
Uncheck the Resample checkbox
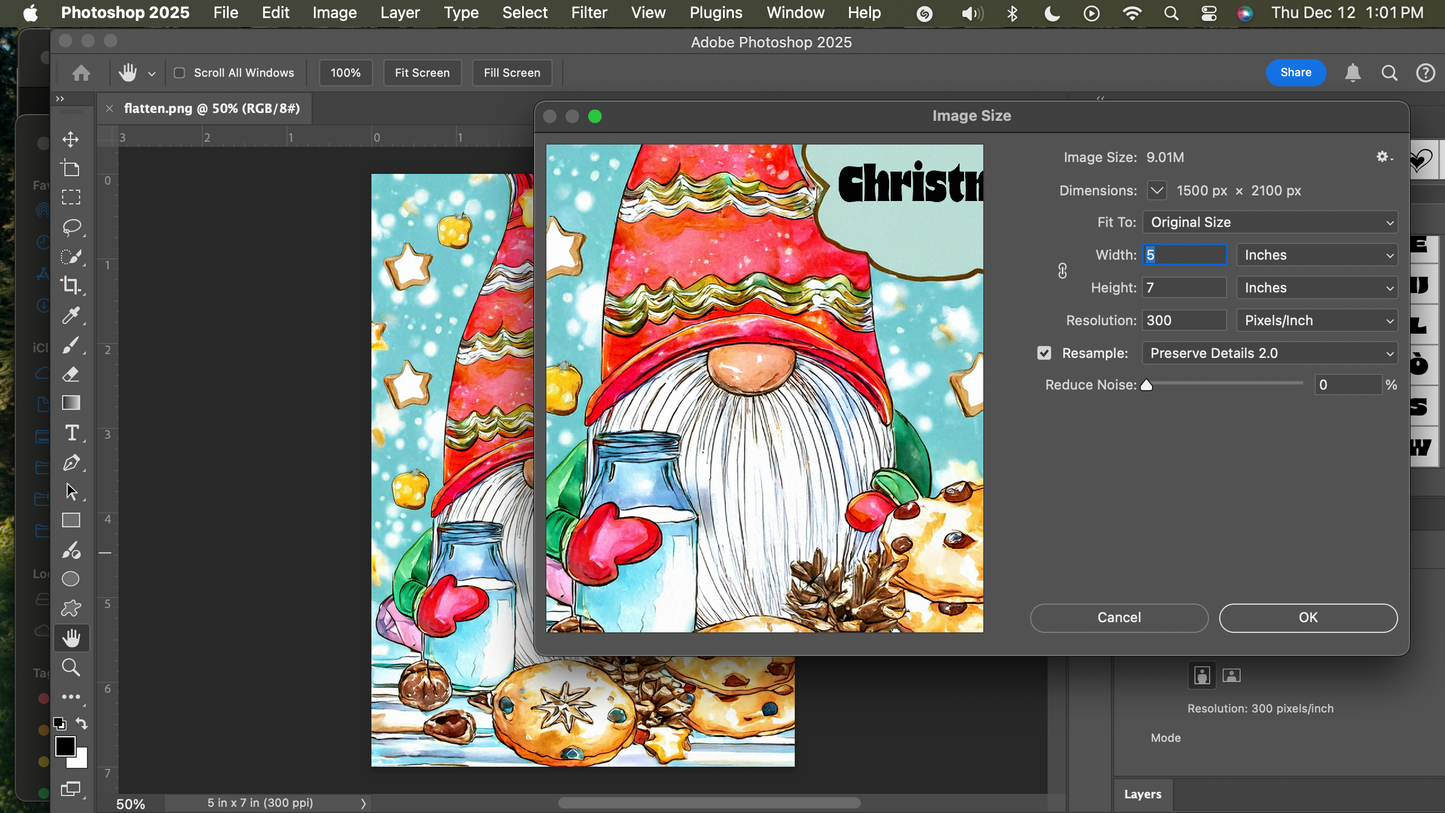tap(1044, 353)
